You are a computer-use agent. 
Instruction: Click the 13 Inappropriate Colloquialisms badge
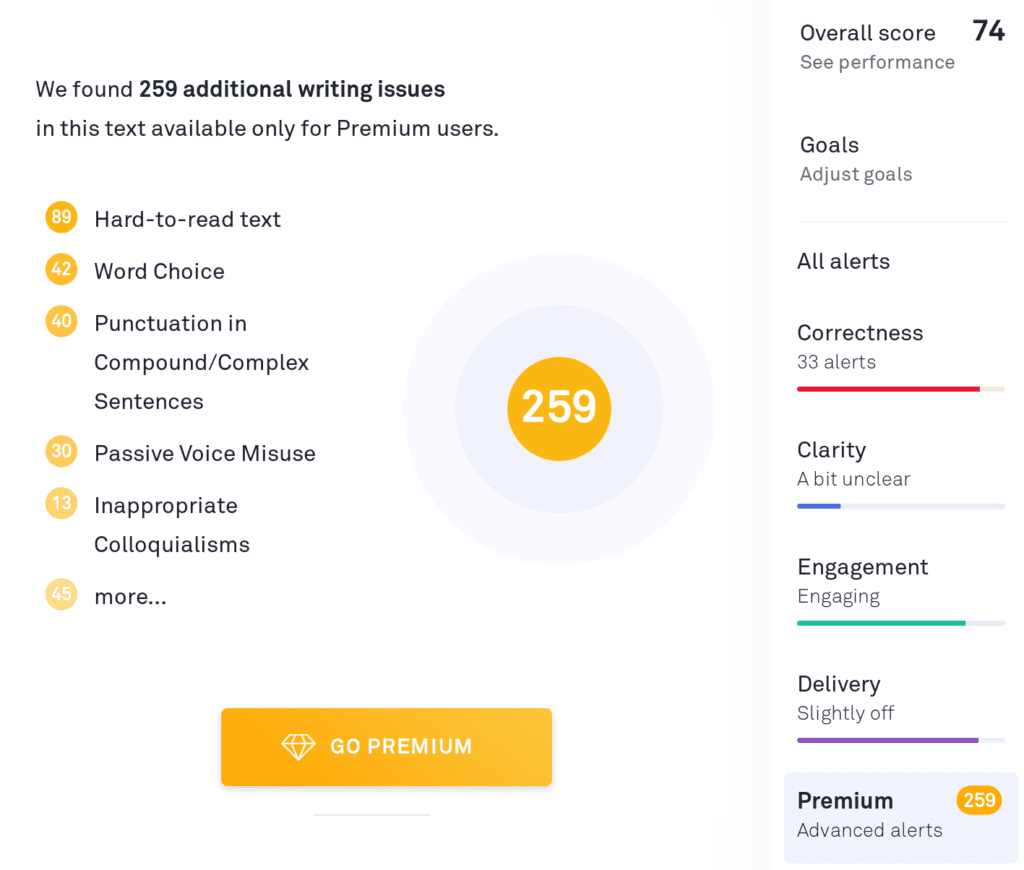click(x=61, y=504)
